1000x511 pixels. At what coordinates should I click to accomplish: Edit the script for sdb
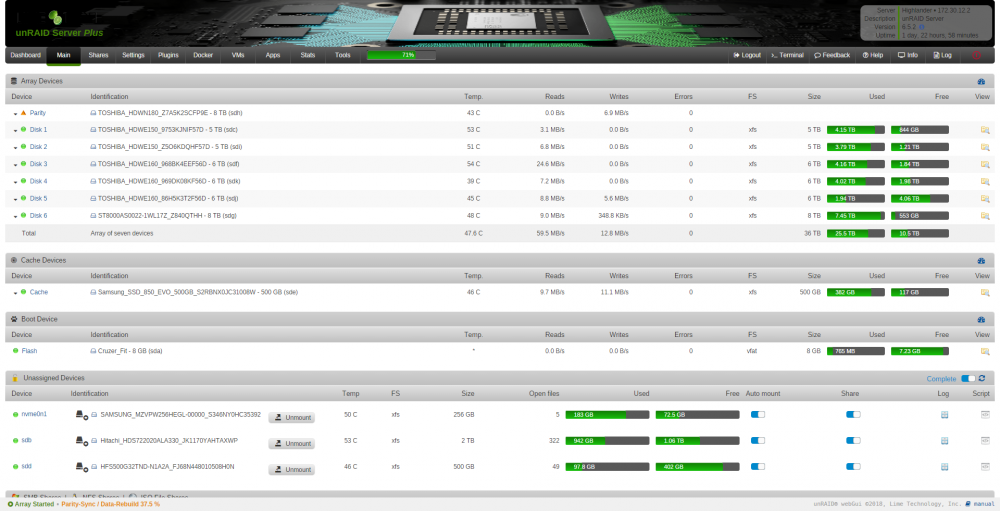pos(985,441)
